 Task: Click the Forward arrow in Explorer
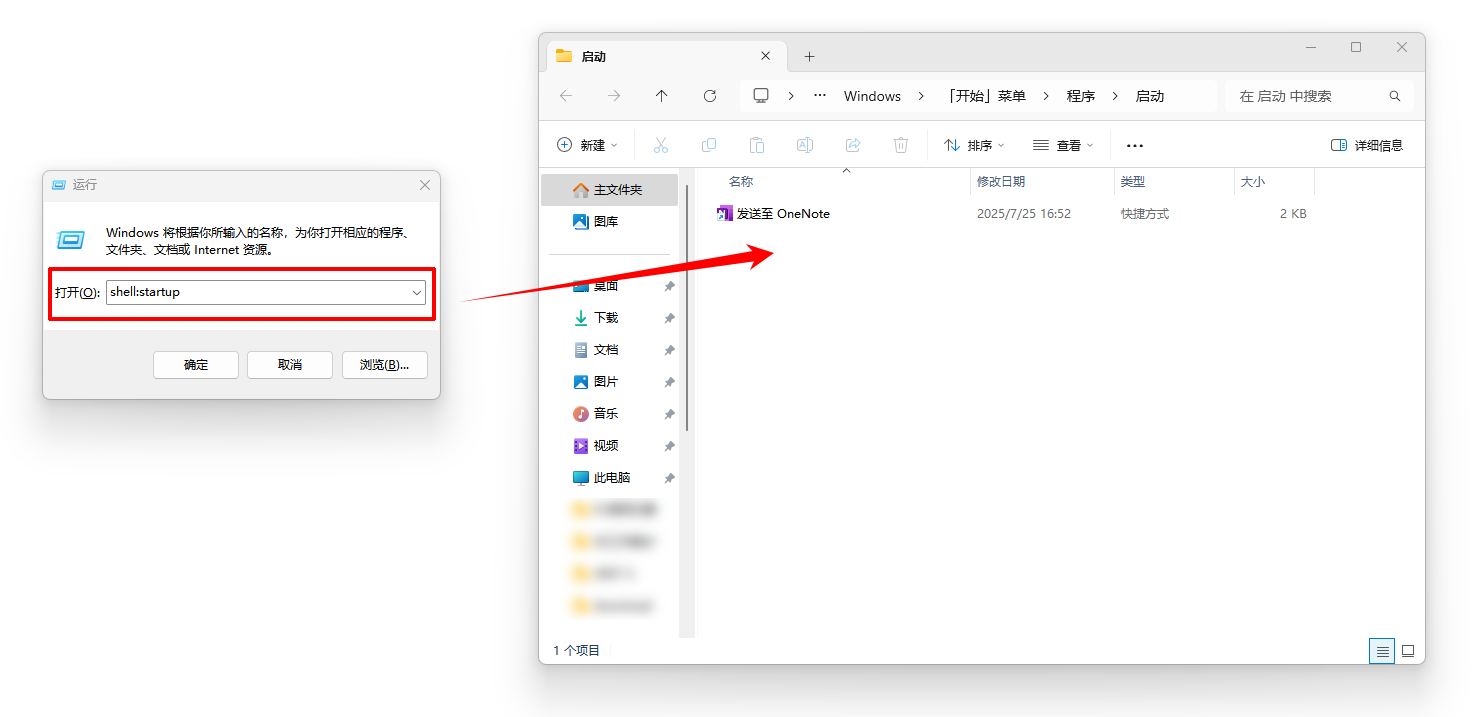tap(614, 96)
